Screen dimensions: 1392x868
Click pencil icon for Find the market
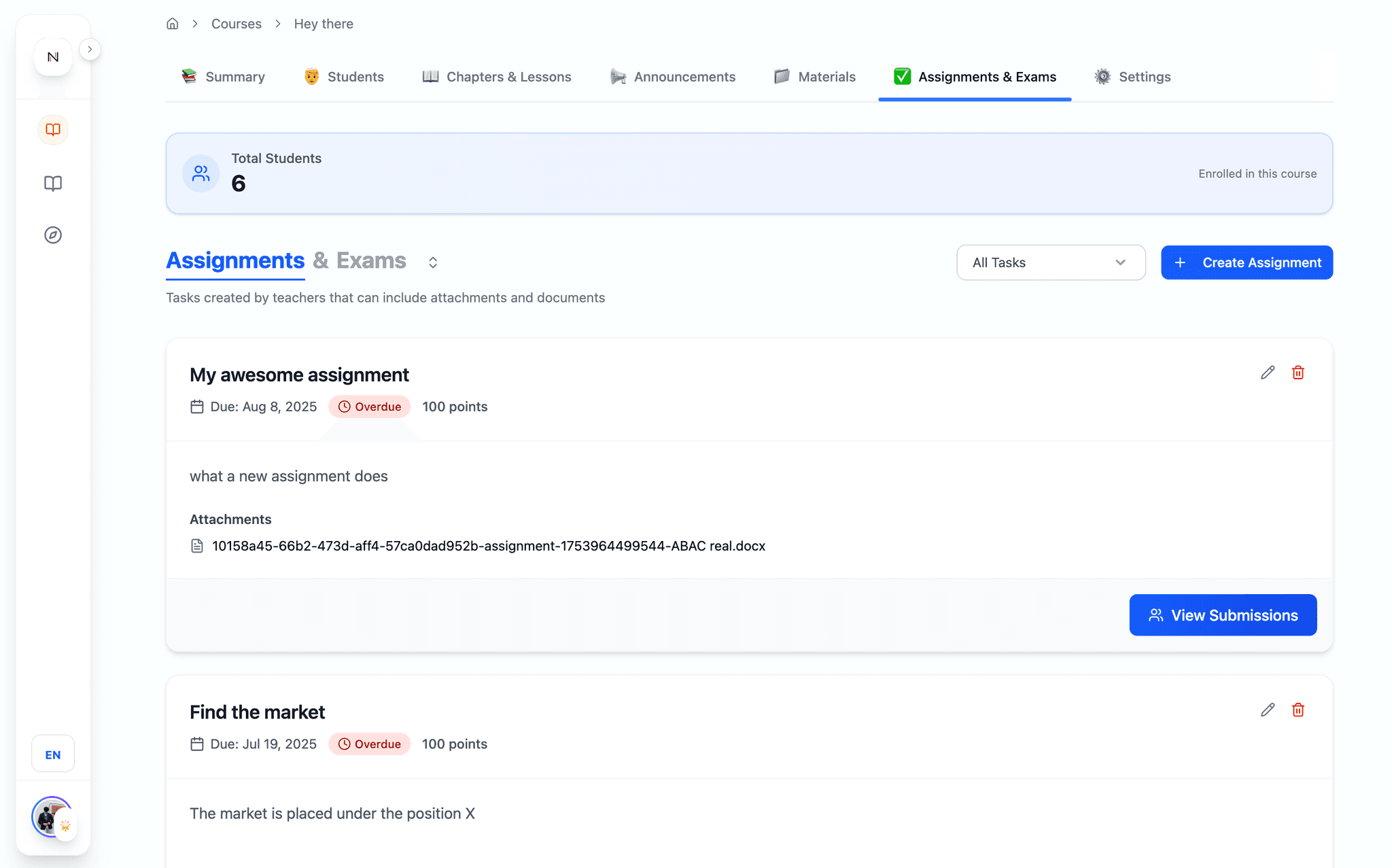pyautogui.click(x=1268, y=710)
